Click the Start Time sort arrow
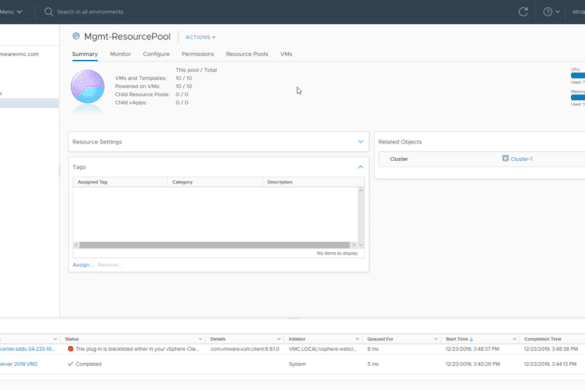This screenshot has width=585, height=390. pos(471,339)
